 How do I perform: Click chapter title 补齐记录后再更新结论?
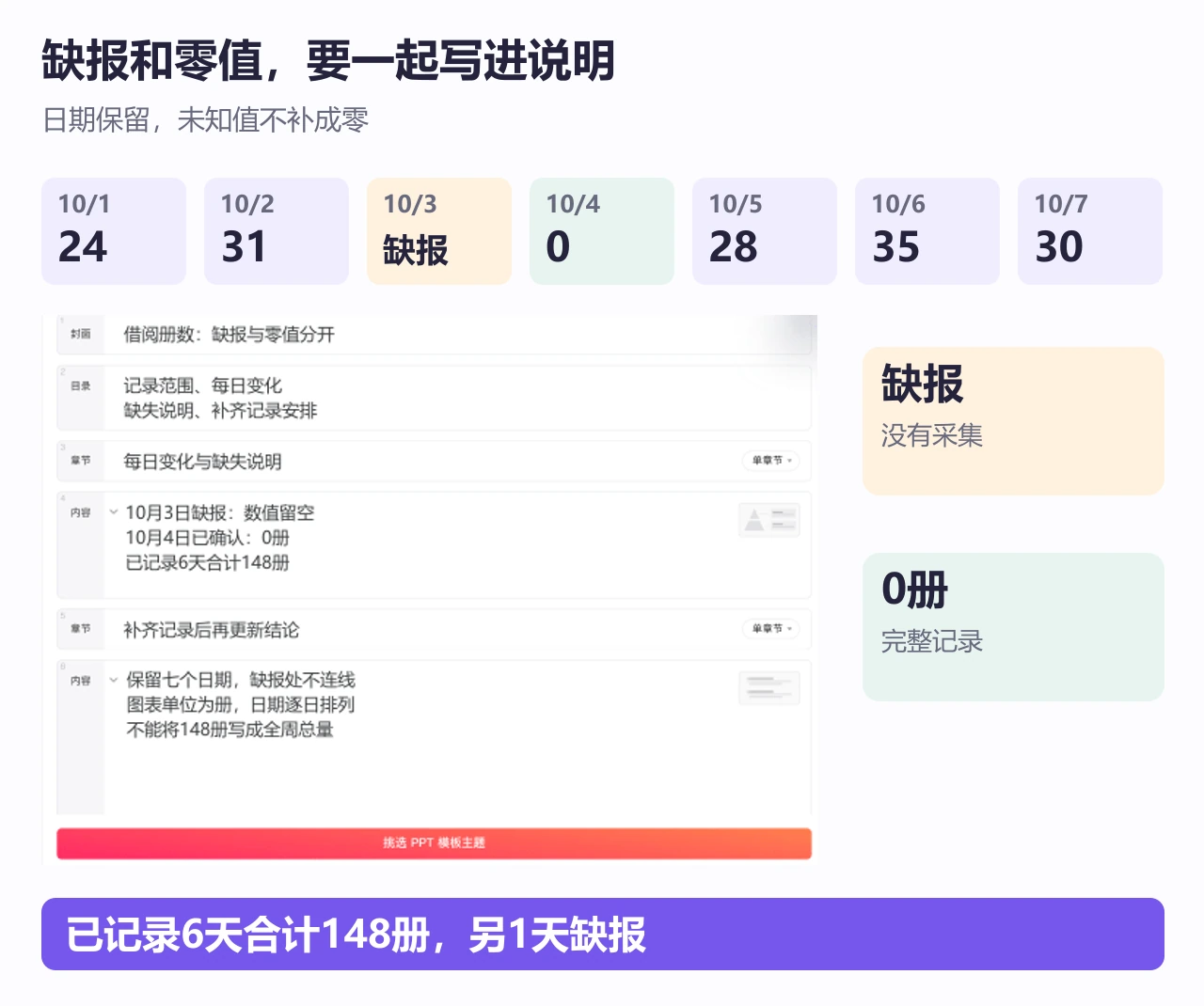tap(211, 630)
